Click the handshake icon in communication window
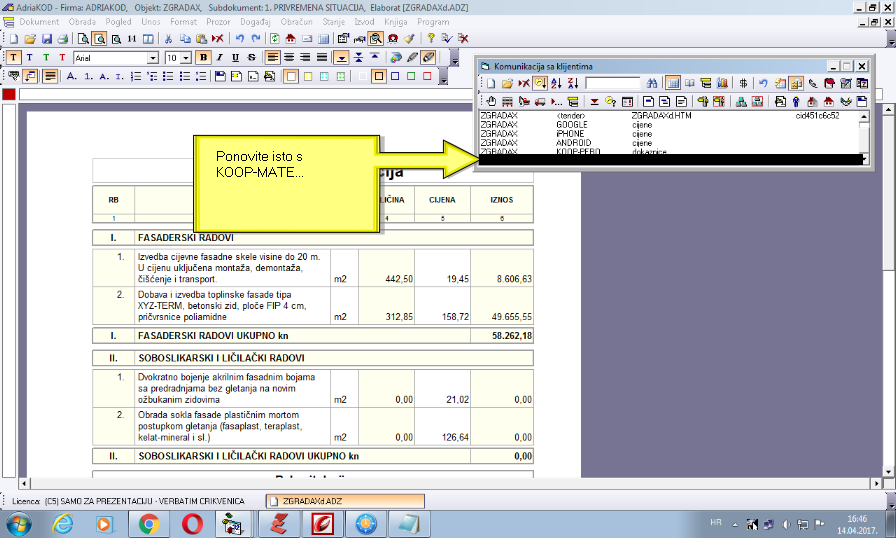Image resolution: width=896 pixels, height=538 pixels. [x=846, y=102]
